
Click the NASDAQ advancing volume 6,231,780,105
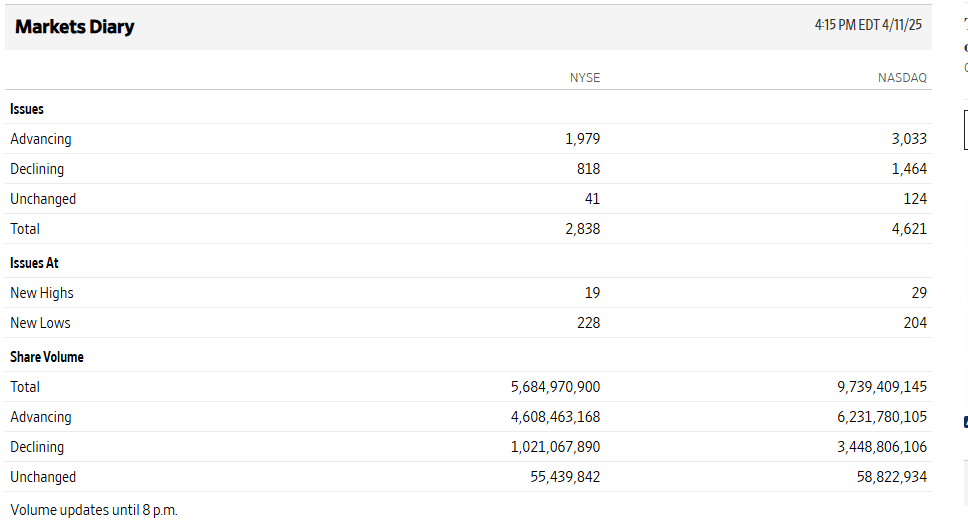click(x=882, y=417)
